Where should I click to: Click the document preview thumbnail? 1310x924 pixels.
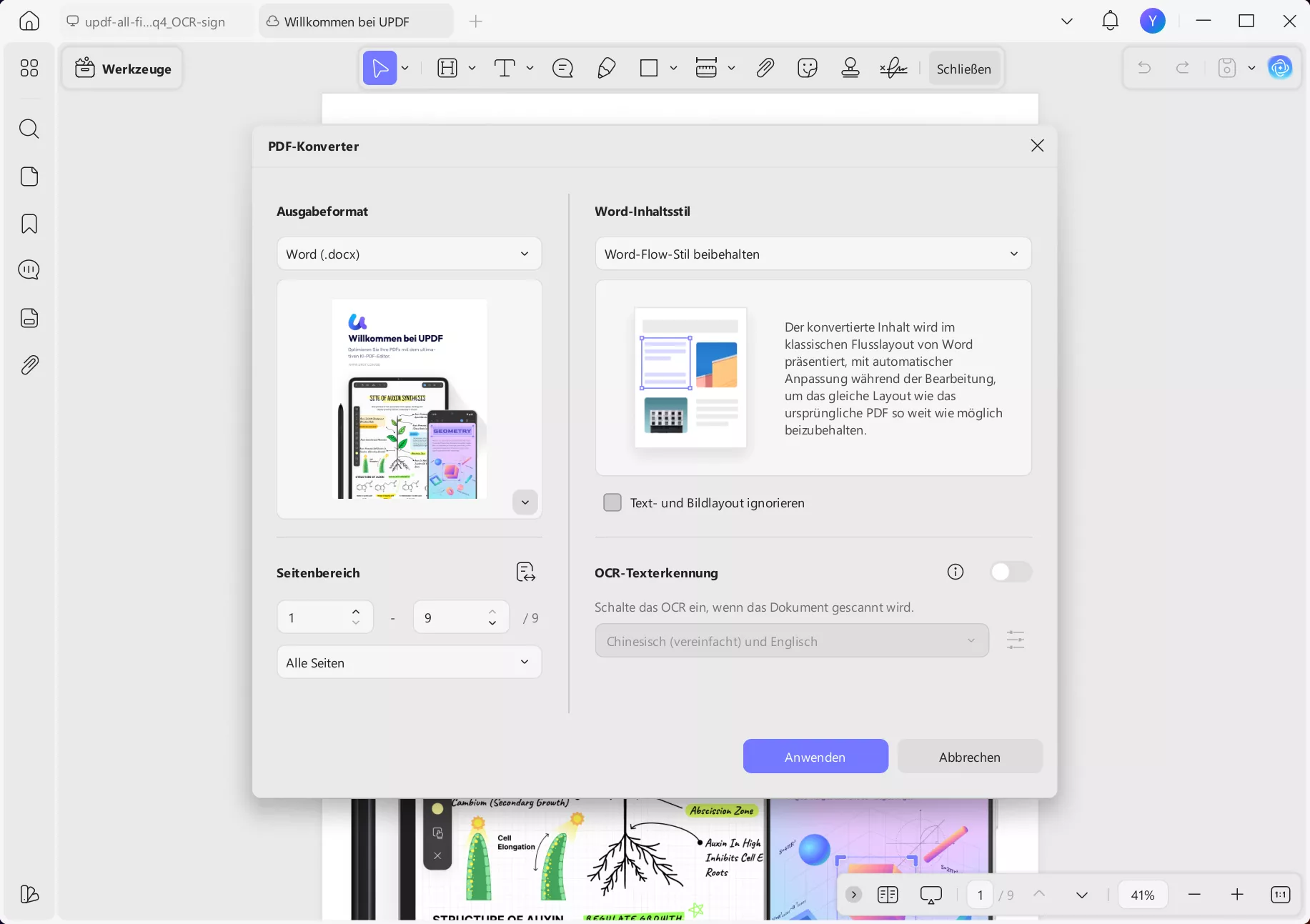coord(410,399)
